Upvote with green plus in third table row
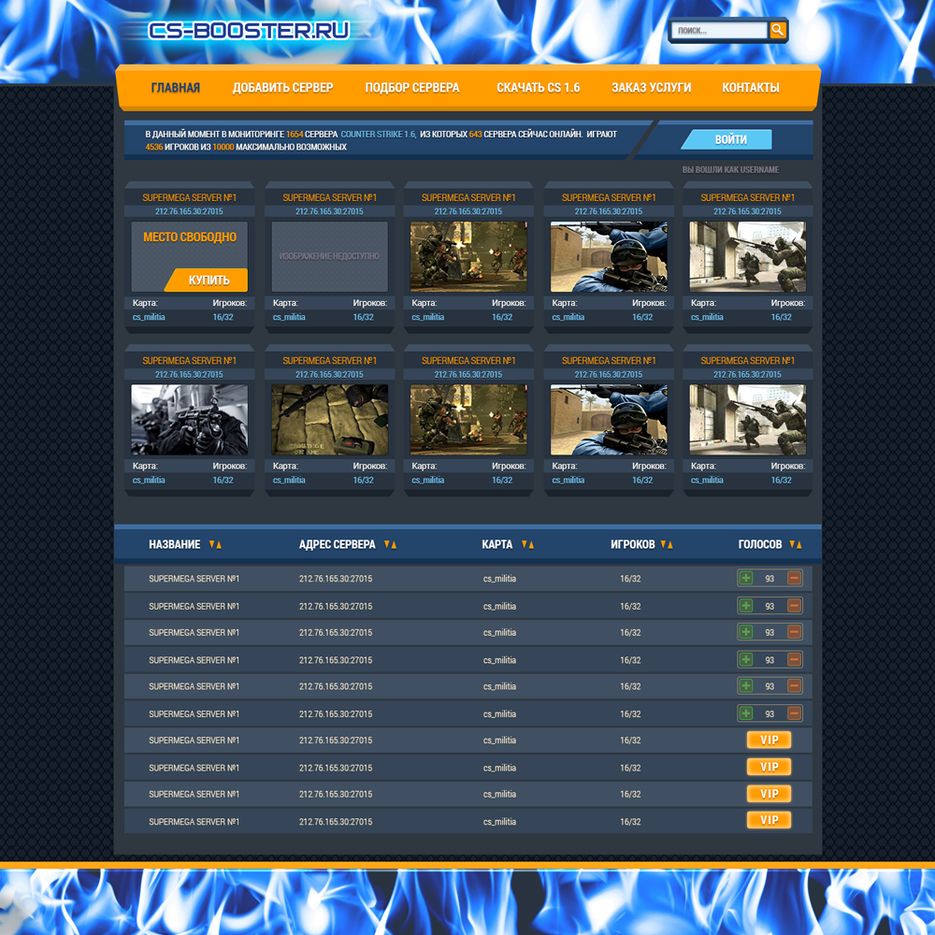 [745, 632]
